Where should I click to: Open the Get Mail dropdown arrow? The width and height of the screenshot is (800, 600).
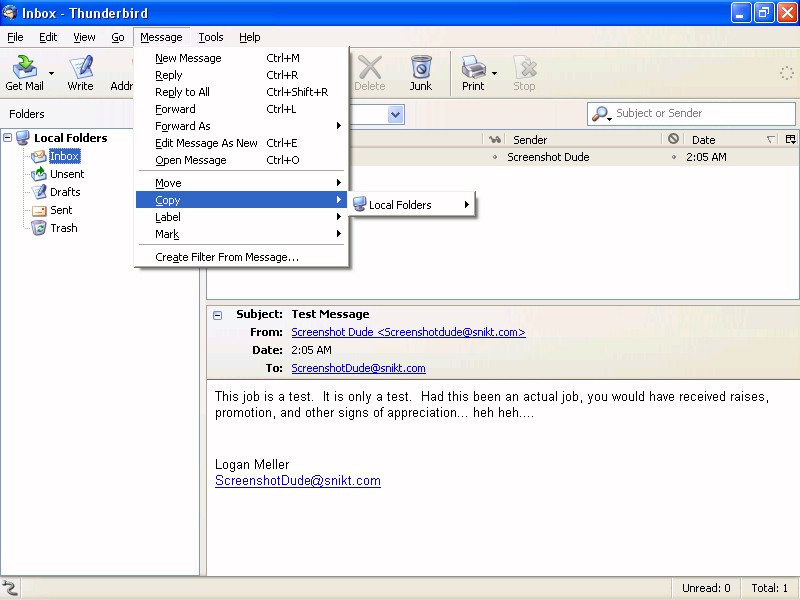[51, 73]
